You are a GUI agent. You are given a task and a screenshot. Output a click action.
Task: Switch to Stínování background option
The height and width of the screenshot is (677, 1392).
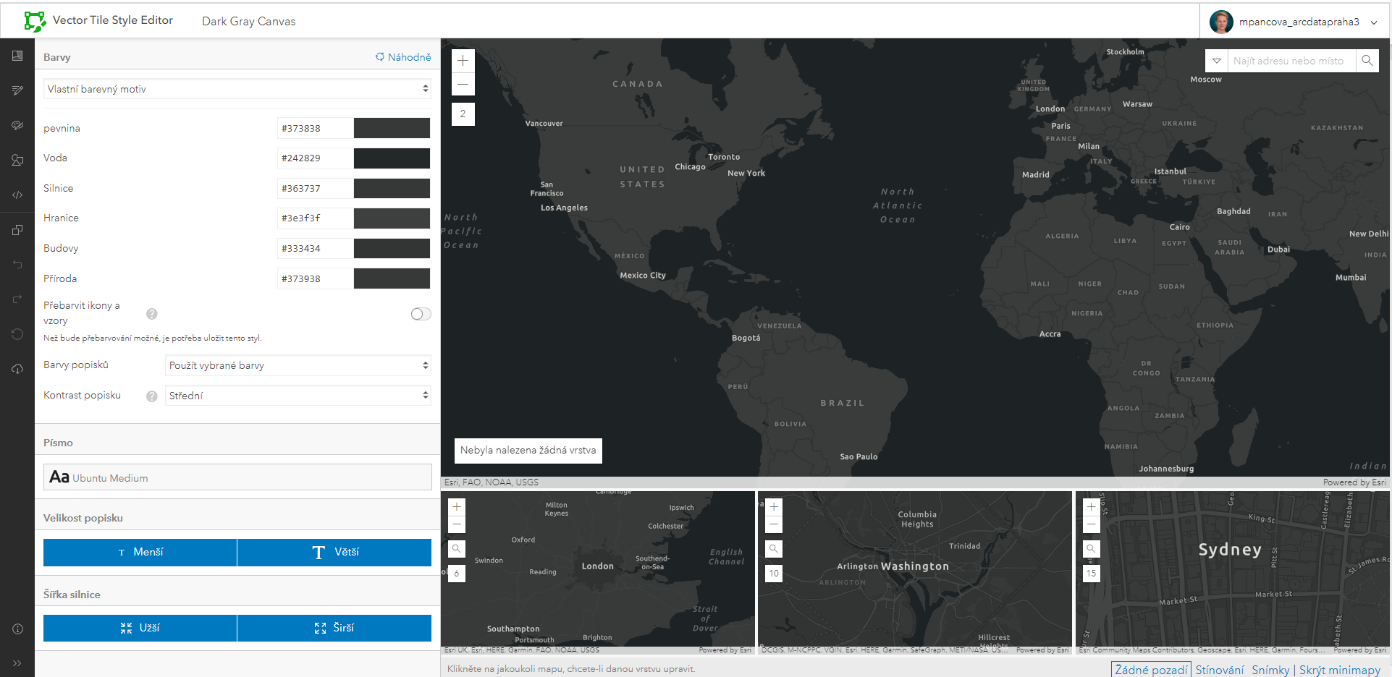1220,670
